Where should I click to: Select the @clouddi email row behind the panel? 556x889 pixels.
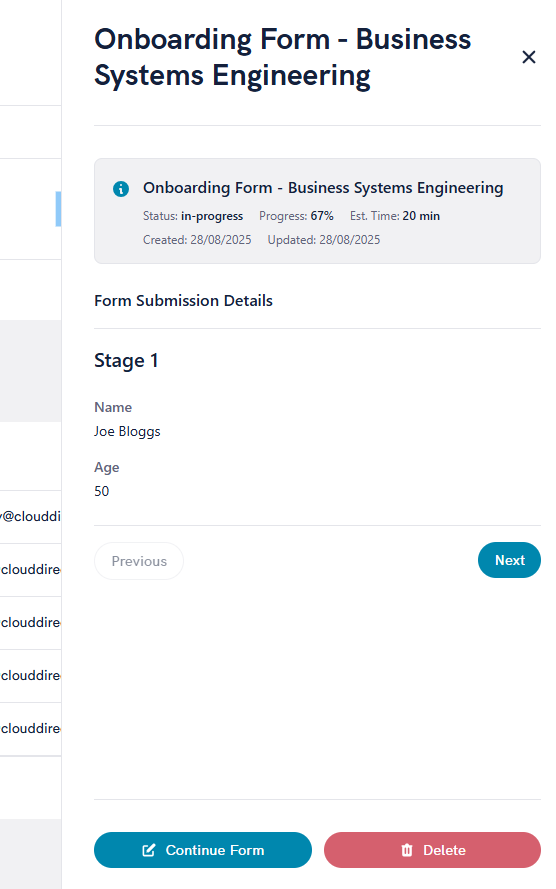[x=31, y=517]
